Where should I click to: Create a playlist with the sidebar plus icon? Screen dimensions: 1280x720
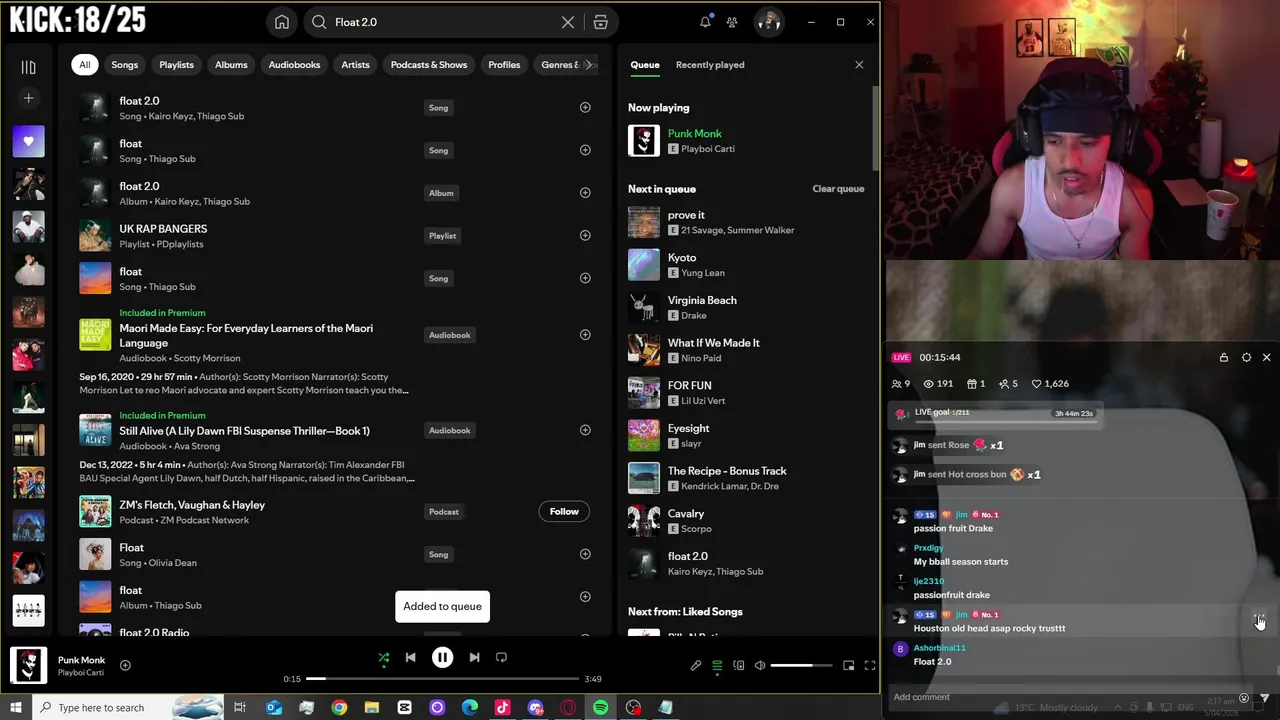28,98
